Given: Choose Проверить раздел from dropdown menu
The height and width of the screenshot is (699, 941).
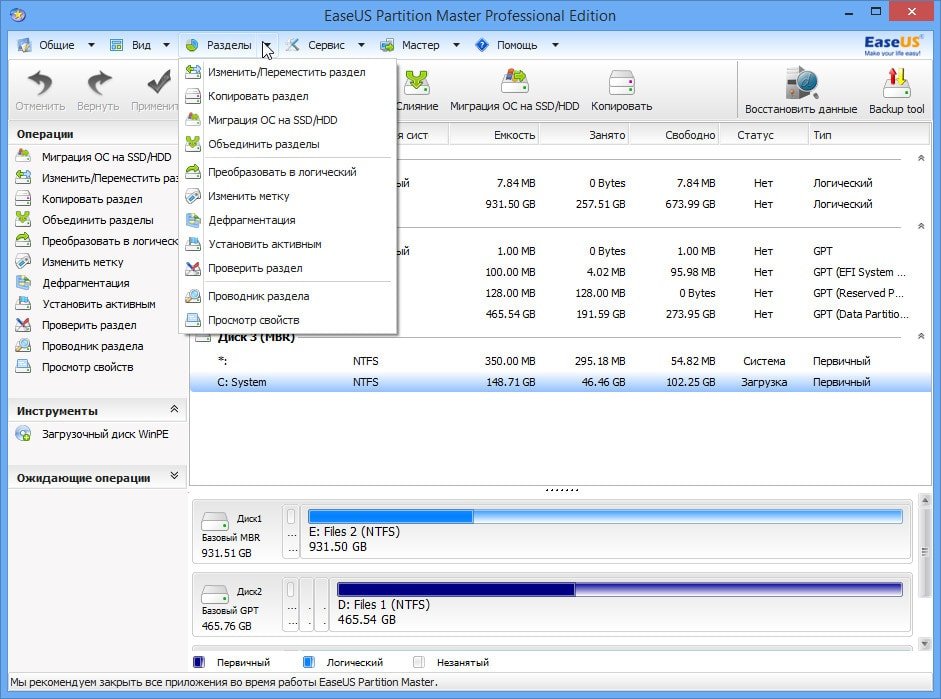Looking at the screenshot, I should pos(254,268).
